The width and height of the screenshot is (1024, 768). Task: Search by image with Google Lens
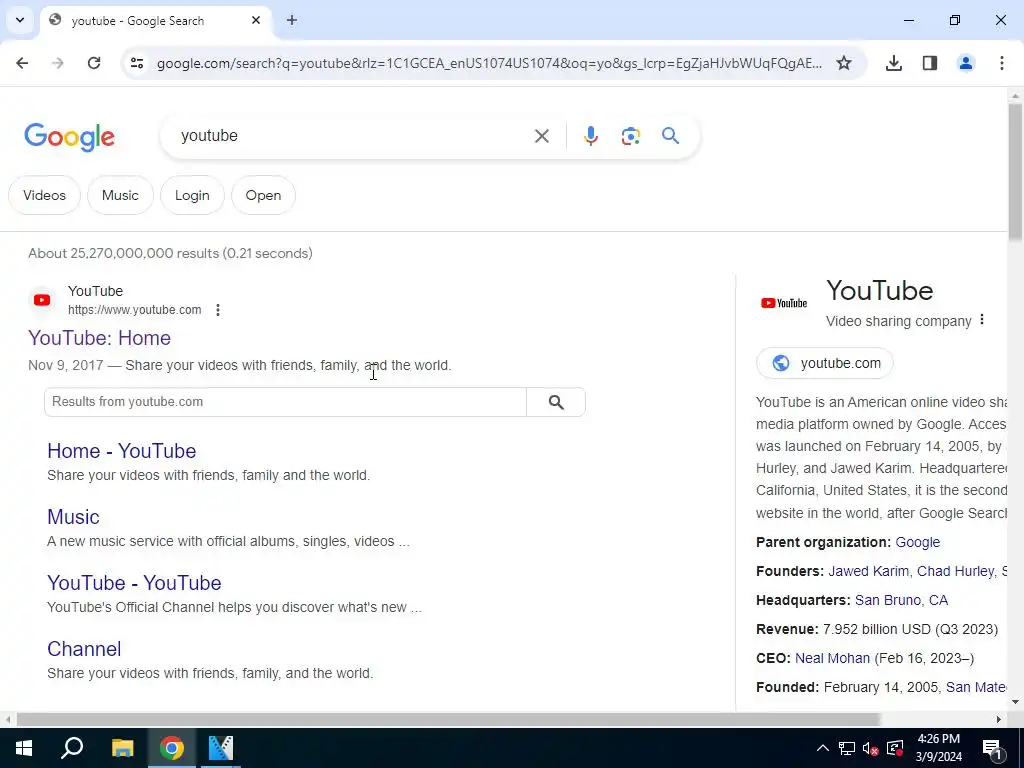click(x=630, y=136)
